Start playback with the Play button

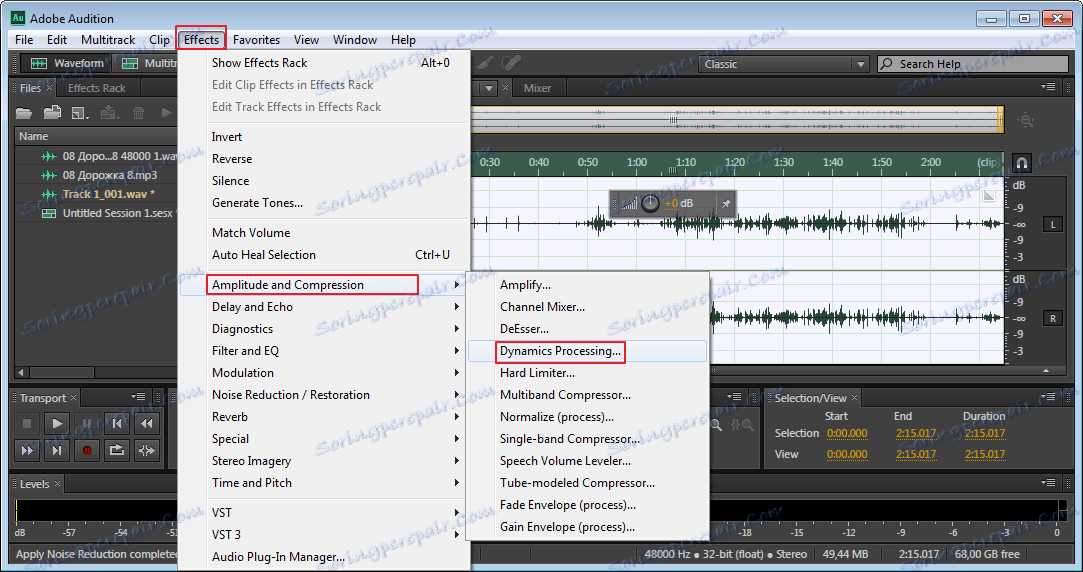pos(57,423)
